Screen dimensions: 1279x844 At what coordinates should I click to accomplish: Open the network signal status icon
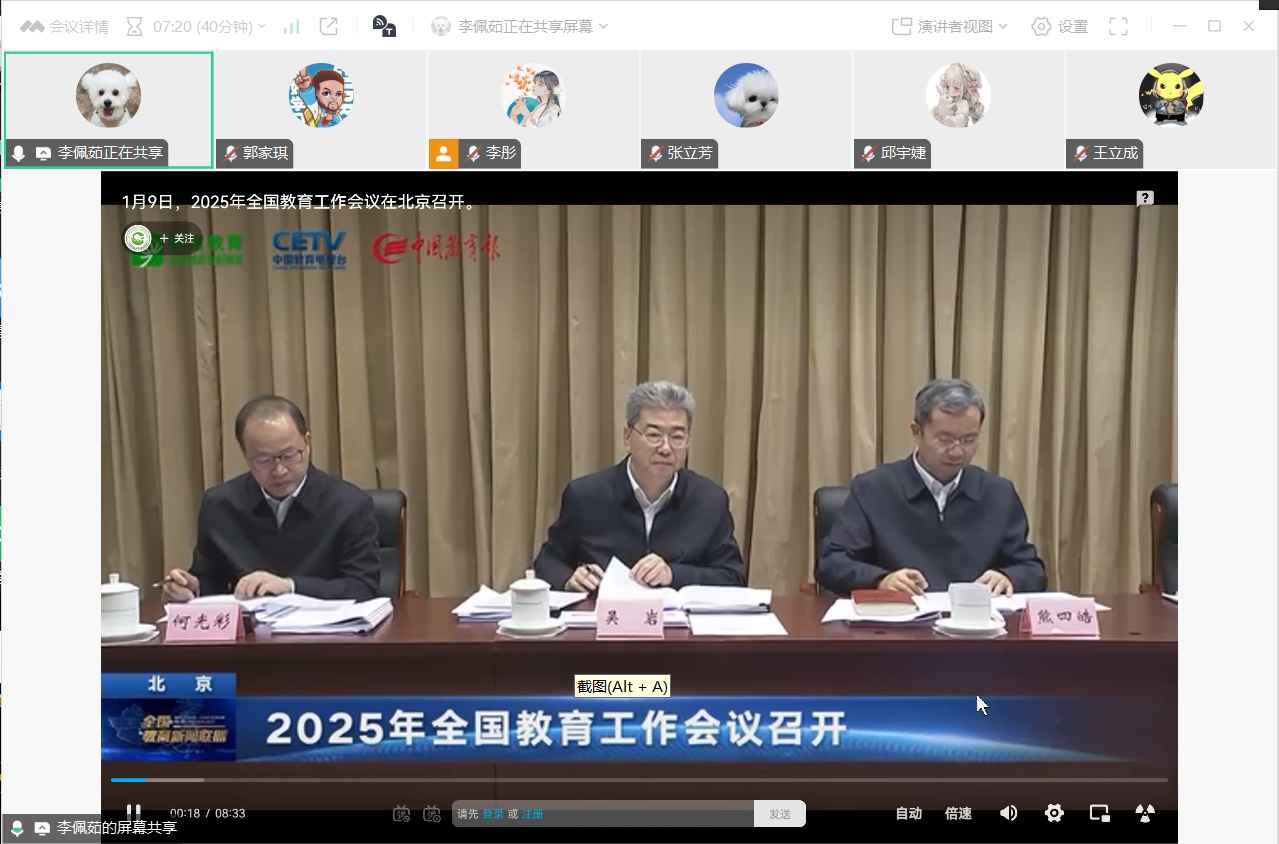pyautogui.click(x=291, y=27)
